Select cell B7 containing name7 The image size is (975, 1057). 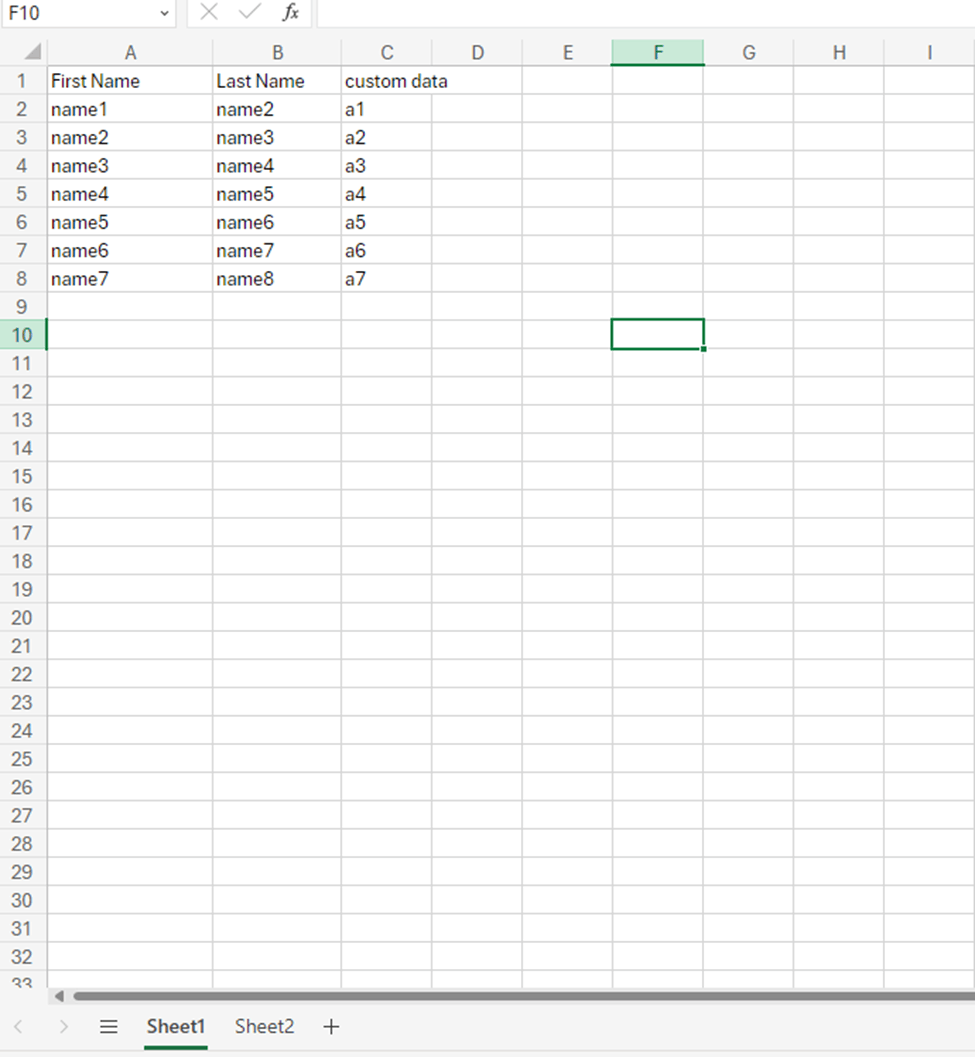click(277, 251)
